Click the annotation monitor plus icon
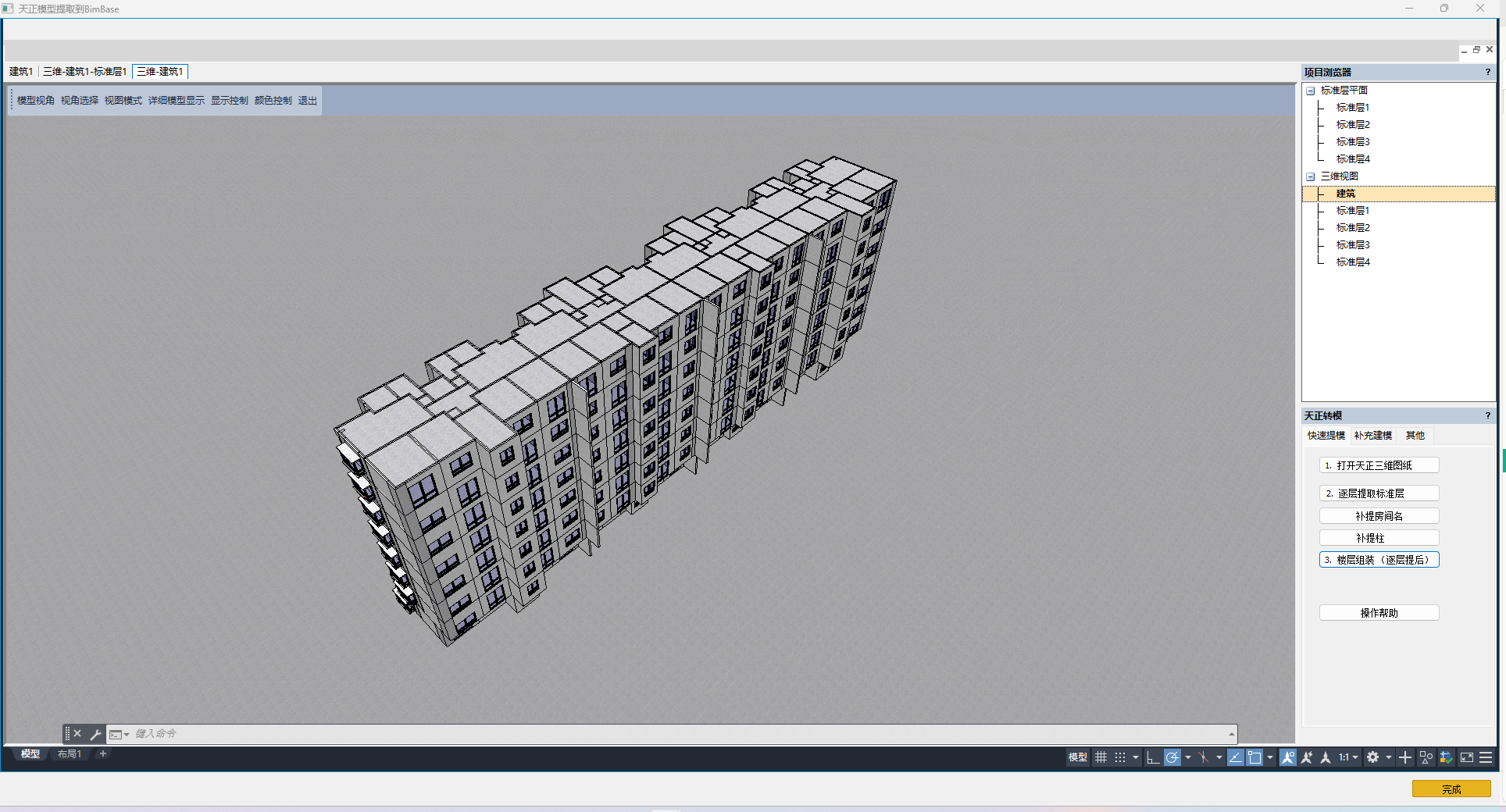 (x=1405, y=757)
